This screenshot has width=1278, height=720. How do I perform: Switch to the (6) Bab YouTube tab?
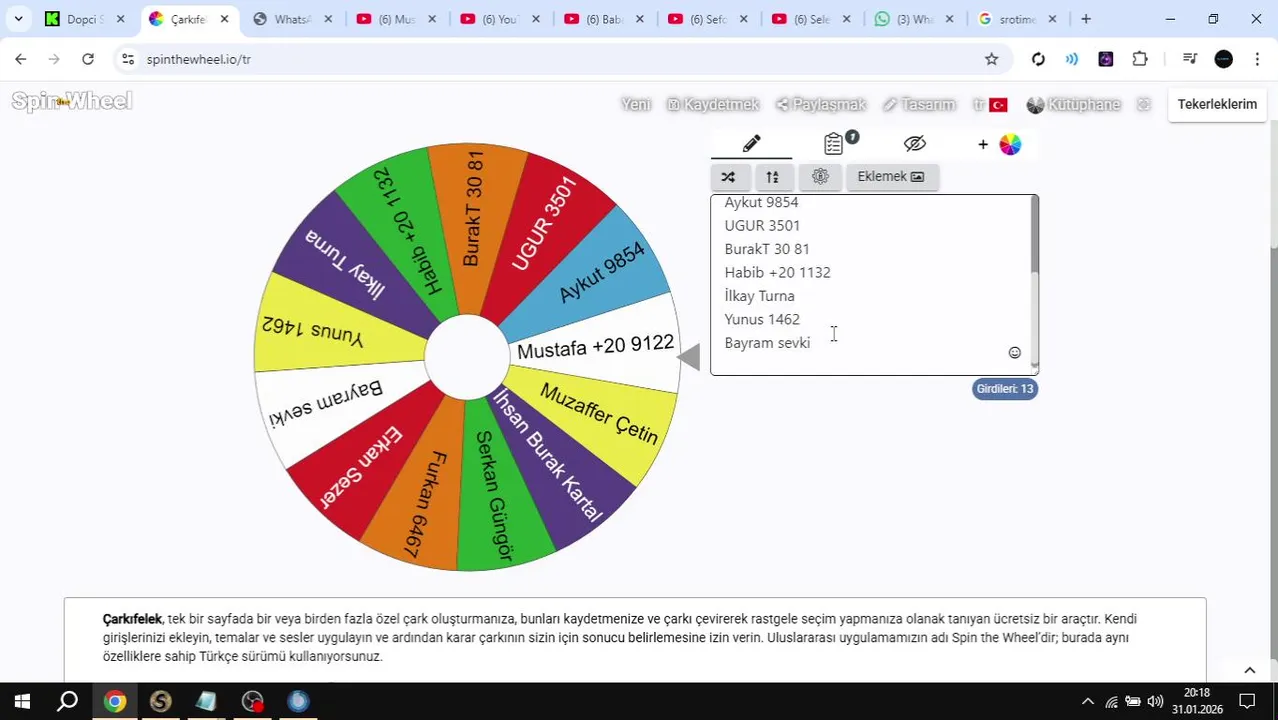pos(603,19)
